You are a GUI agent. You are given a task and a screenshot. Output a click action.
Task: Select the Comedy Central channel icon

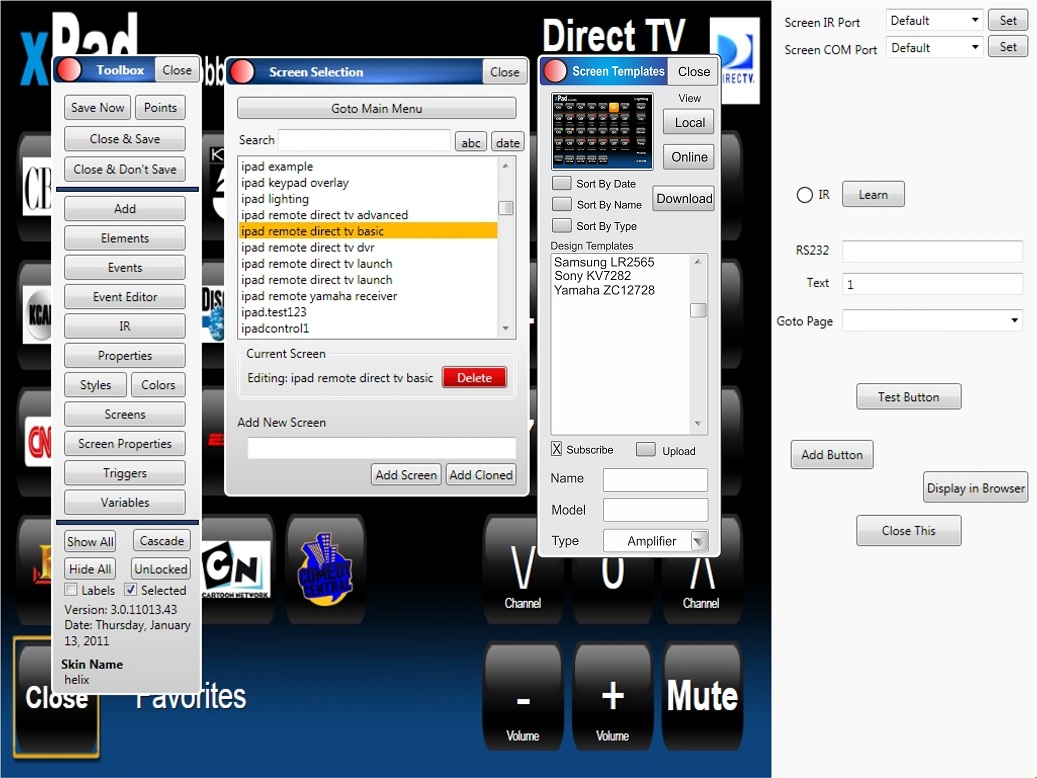pos(325,569)
